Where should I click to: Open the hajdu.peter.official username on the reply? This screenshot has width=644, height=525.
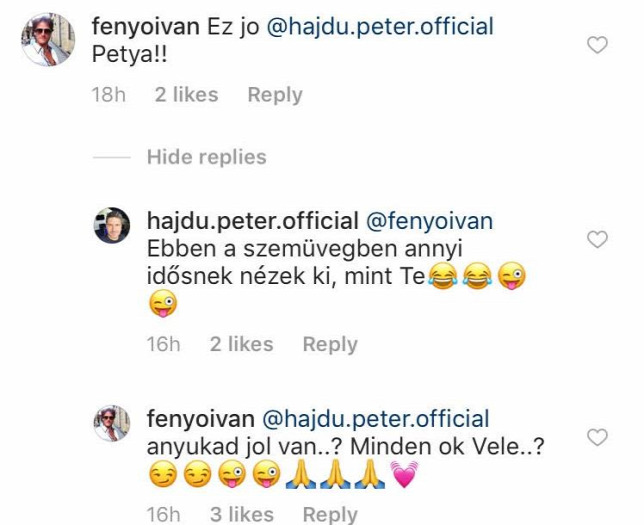[253, 221]
